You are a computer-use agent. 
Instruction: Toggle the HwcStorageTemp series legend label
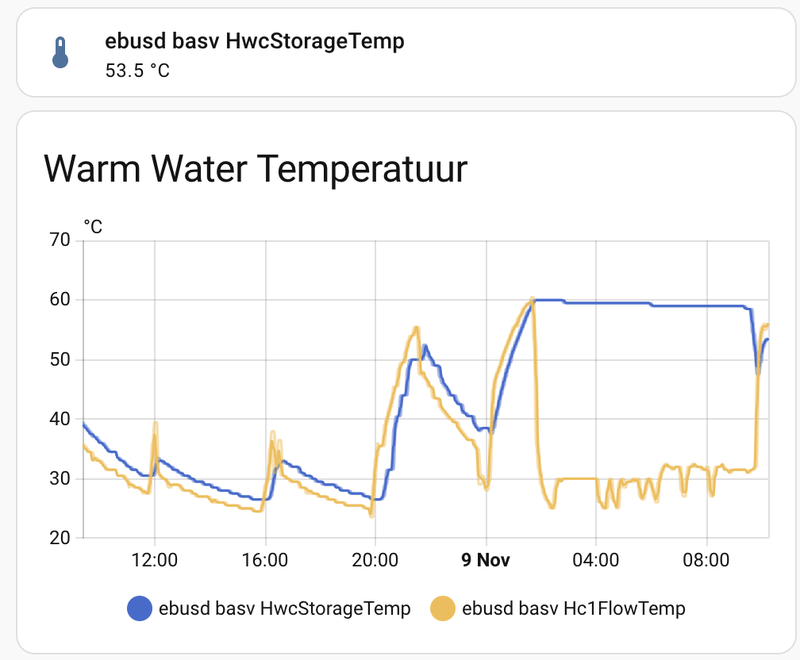(285, 607)
